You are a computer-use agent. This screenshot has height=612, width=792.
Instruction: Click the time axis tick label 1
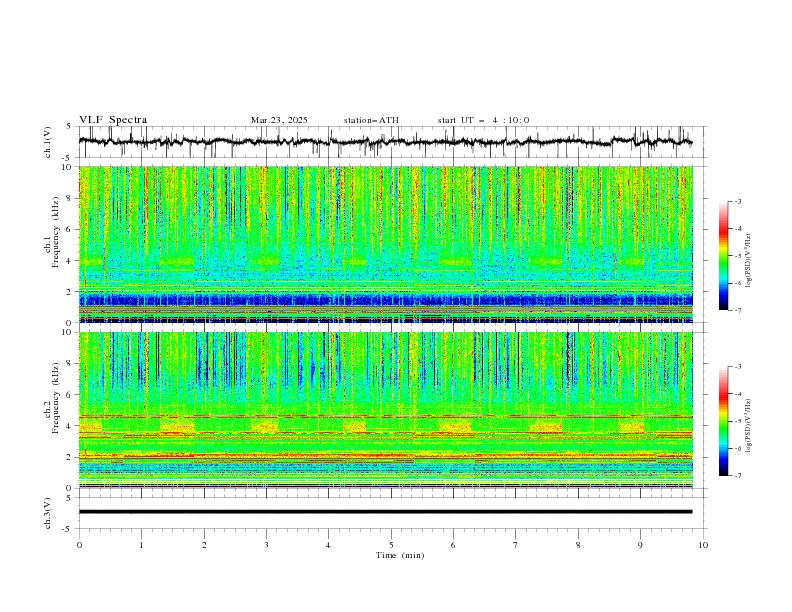[141, 545]
